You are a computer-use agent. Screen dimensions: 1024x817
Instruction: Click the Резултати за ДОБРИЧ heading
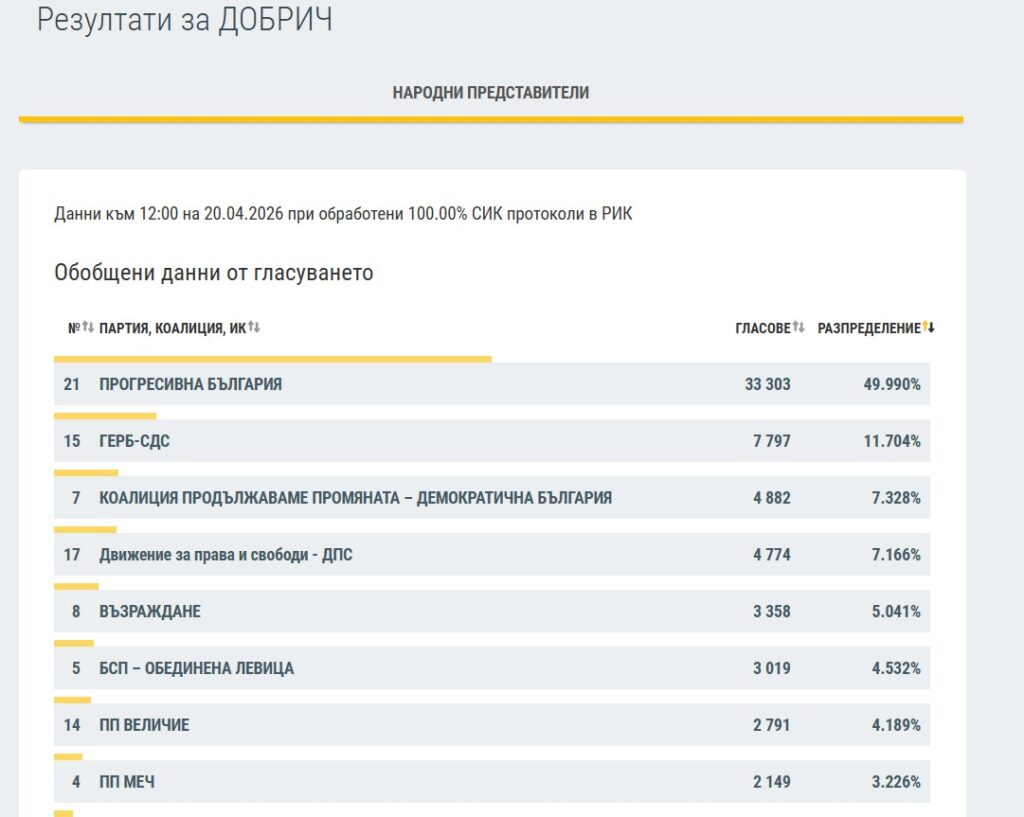(x=185, y=20)
